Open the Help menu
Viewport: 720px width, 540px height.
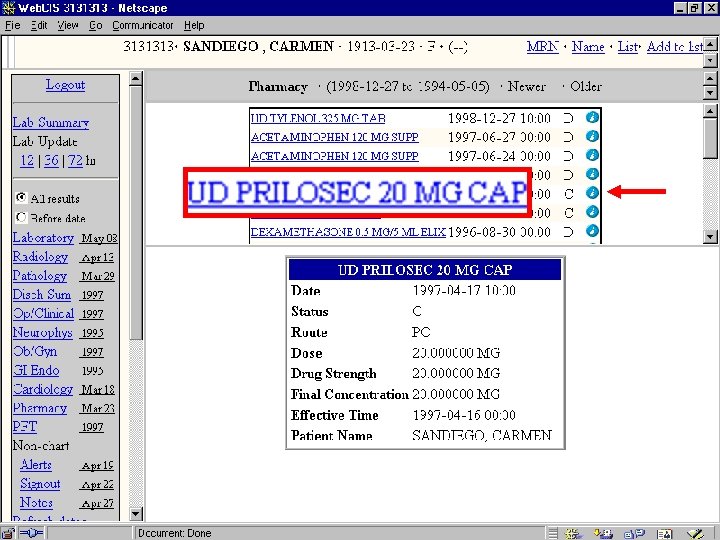pyautogui.click(x=194, y=25)
